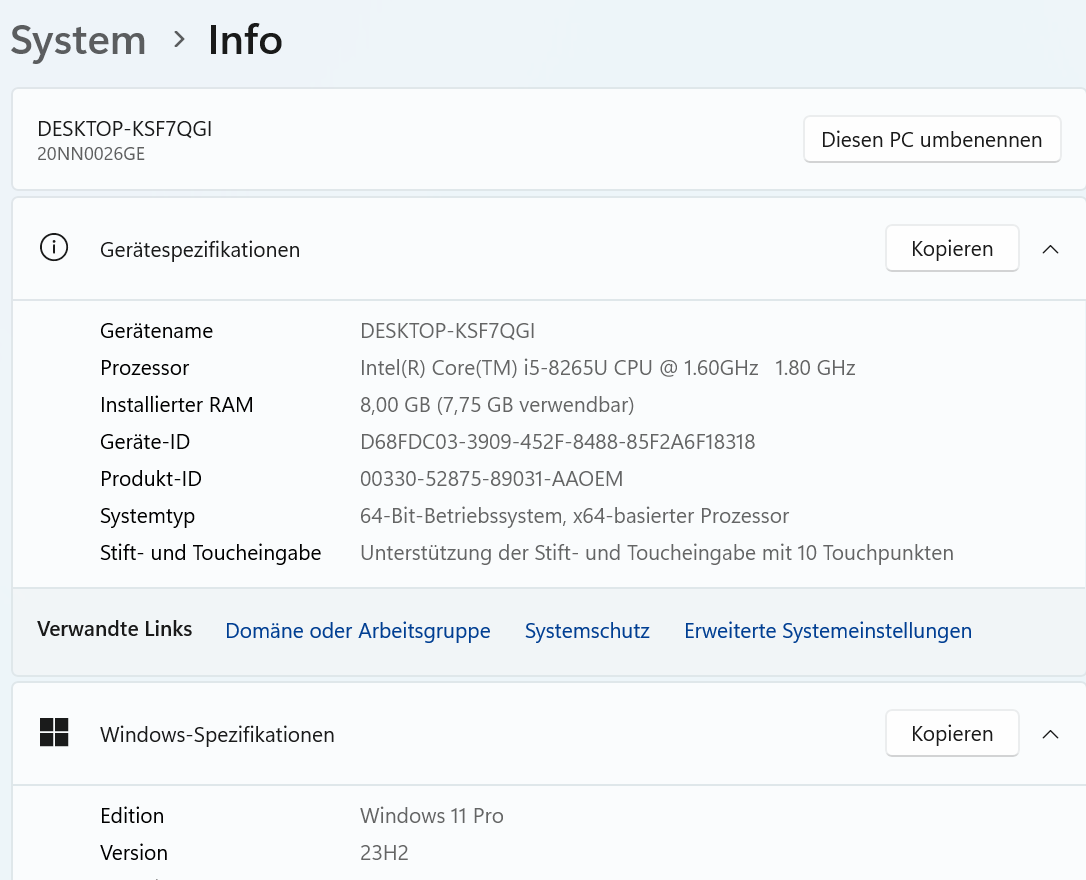
Task: Select the Geräte-ID label
Action: (145, 442)
